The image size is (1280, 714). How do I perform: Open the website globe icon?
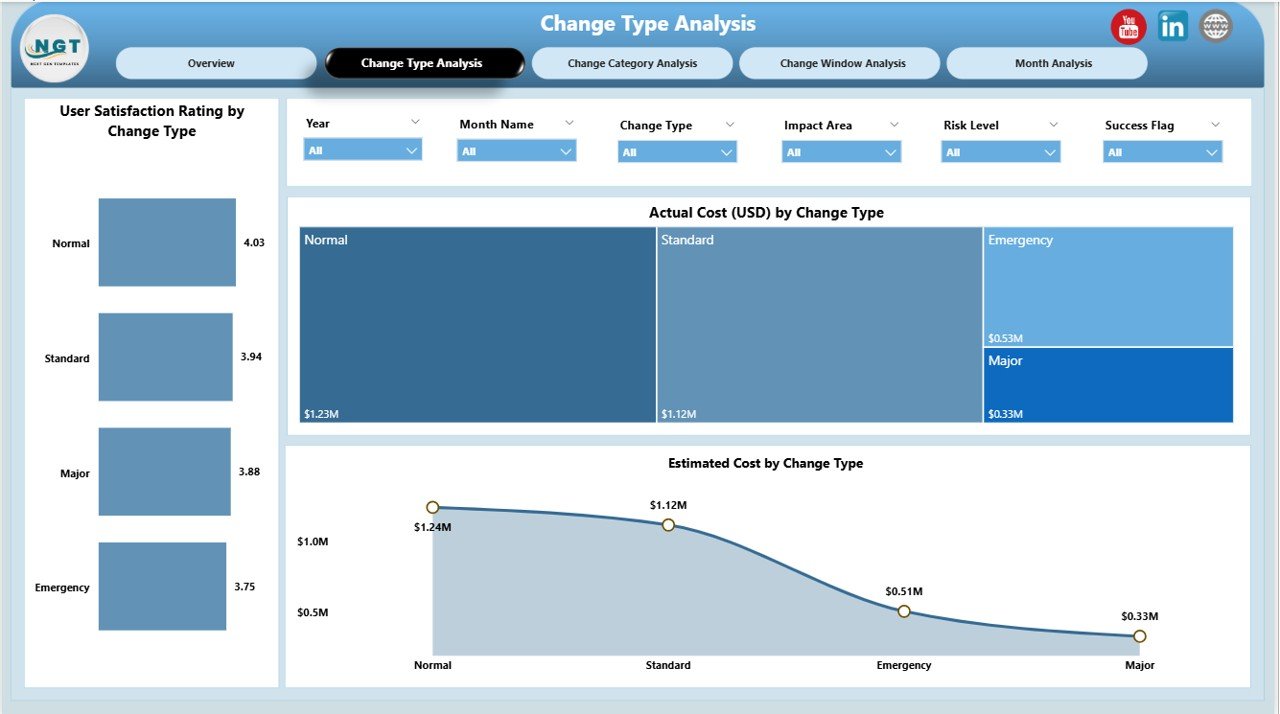(1214, 27)
